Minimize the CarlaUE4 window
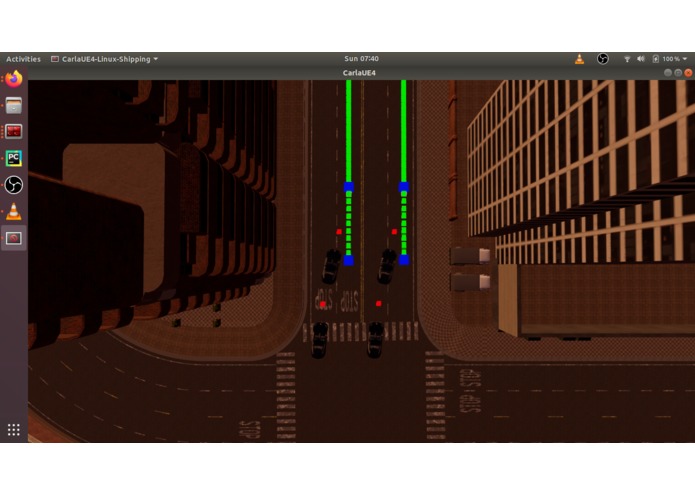This screenshot has width=695, height=494. pyautogui.click(x=668, y=73)
